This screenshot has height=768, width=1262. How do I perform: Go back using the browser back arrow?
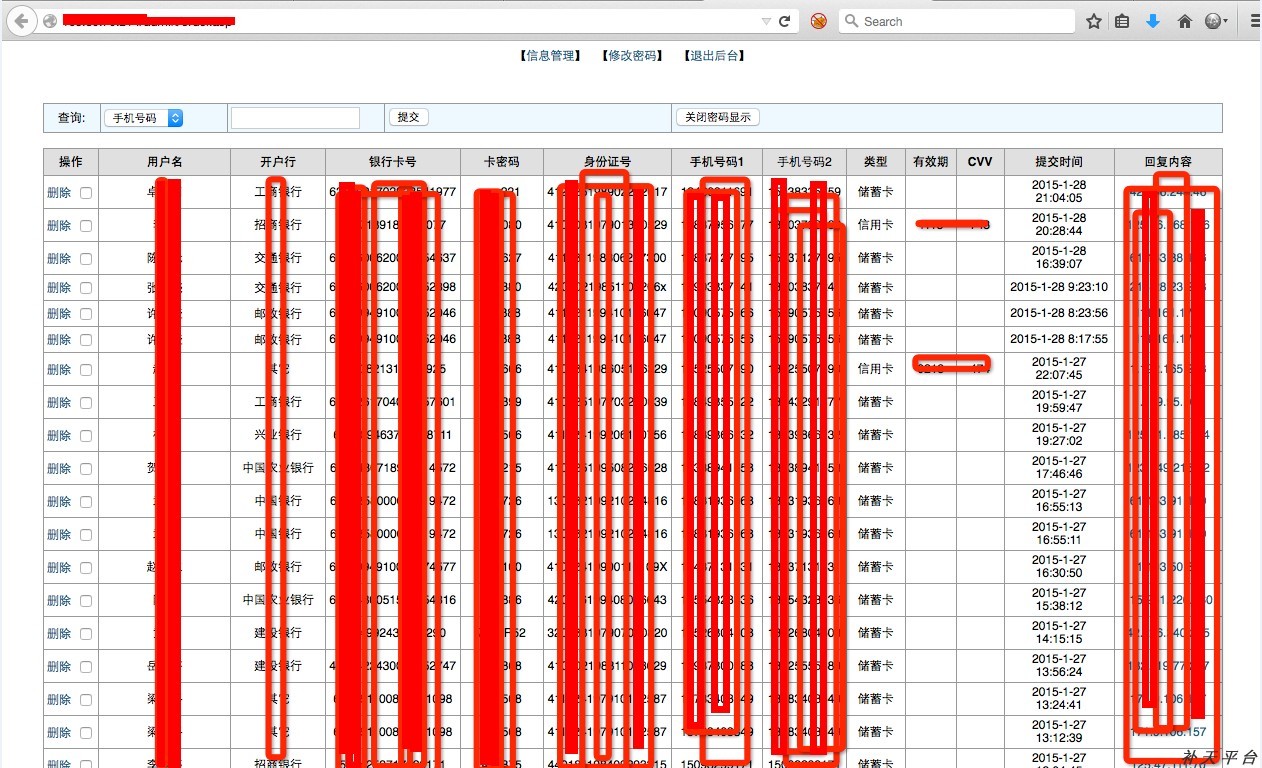coord(22,21)
